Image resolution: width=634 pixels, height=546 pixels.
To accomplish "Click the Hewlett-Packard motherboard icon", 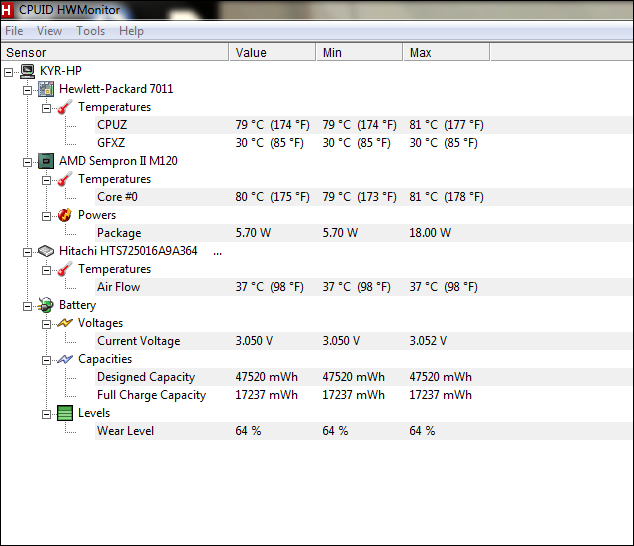I will [x=46, y=89].
